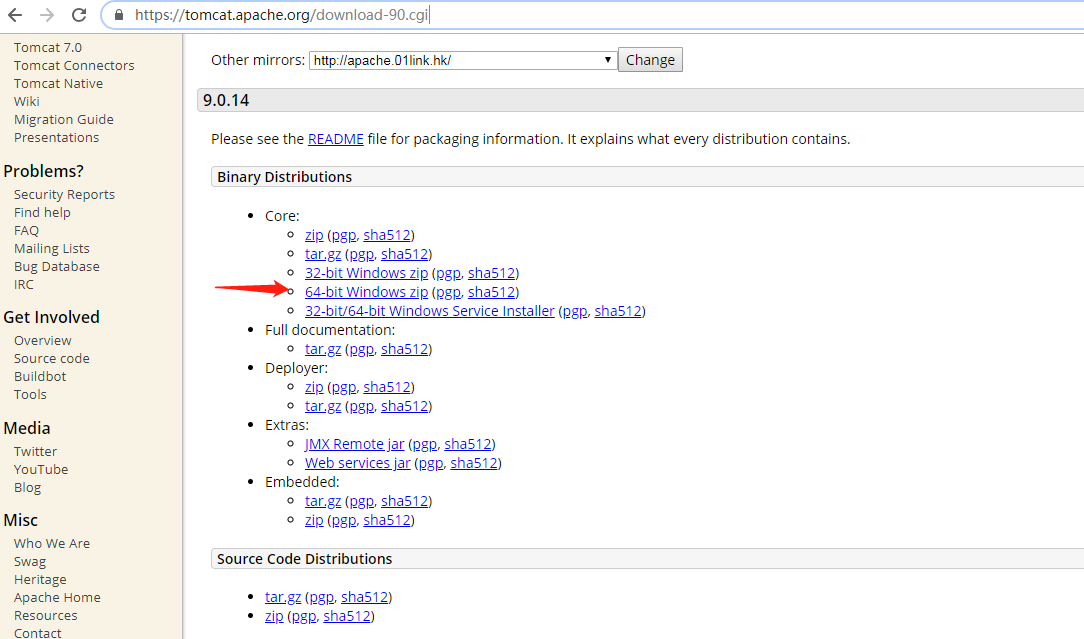The height and width of the screenshot is (639, 1084).
Task: Open Source code sidebar link
Action: (52, 359)
